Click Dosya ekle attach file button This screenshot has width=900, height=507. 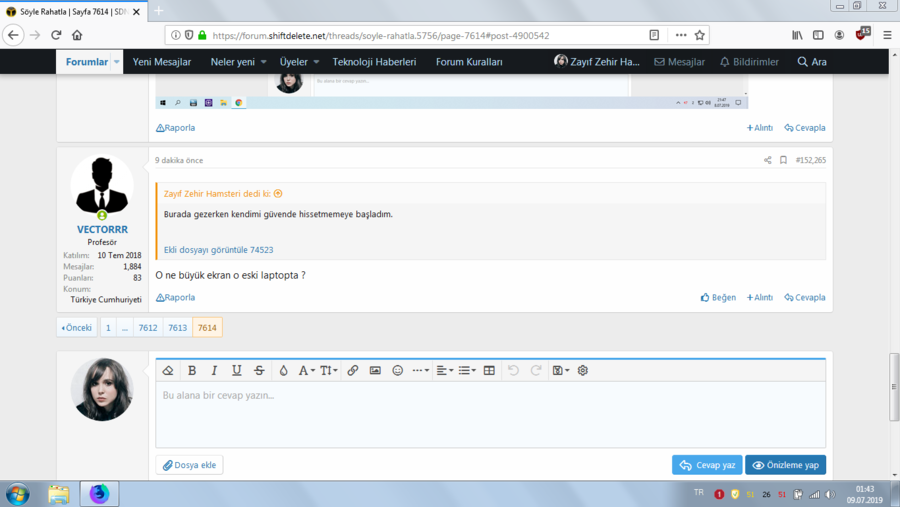coord(189,465)
